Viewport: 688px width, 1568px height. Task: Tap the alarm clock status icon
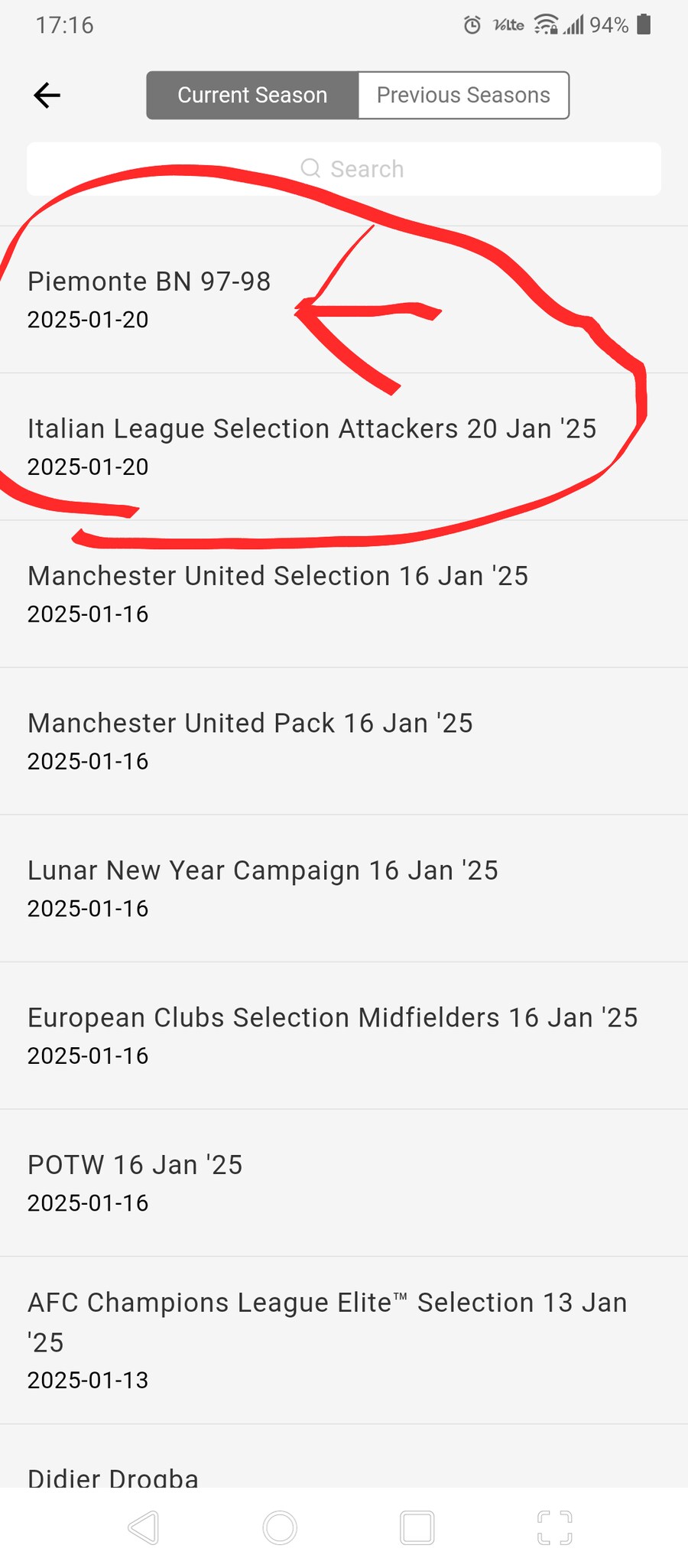pyautogui.click(x=472, y=25)
